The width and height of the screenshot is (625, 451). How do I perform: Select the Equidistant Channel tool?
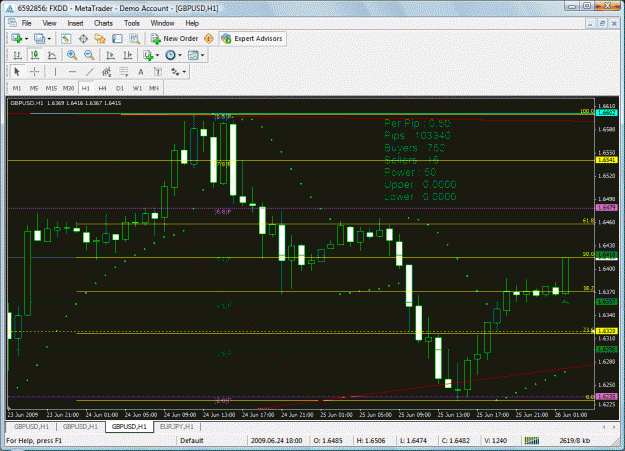tap(106, 72)
